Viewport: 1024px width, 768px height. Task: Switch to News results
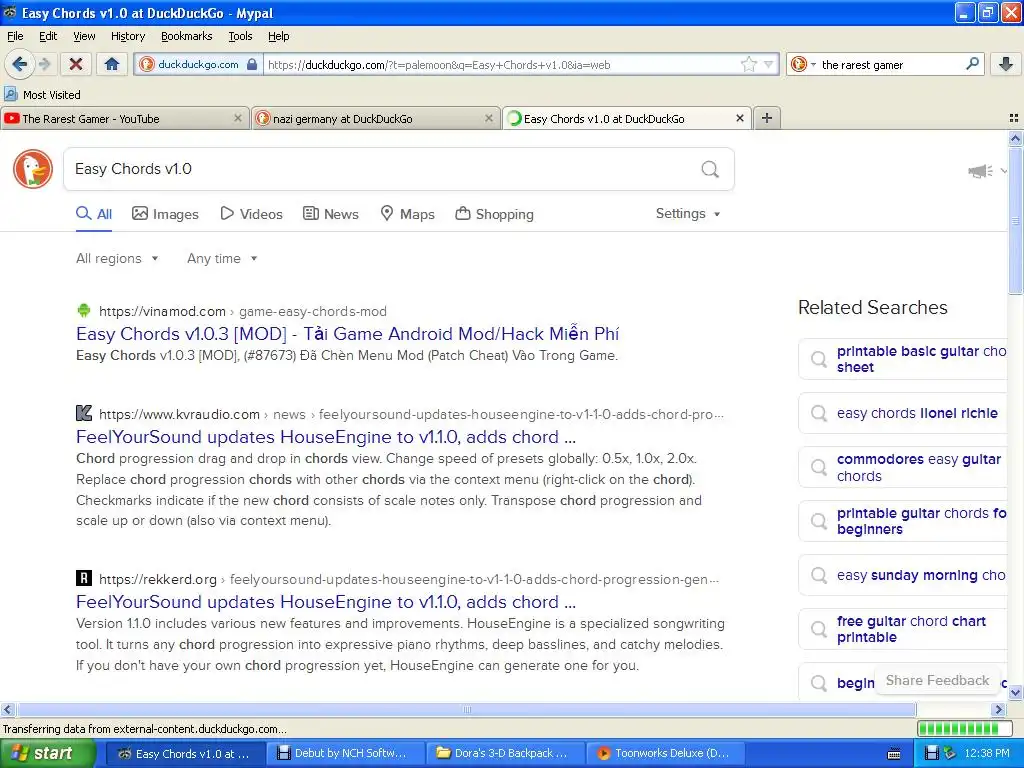click(331, 214)
